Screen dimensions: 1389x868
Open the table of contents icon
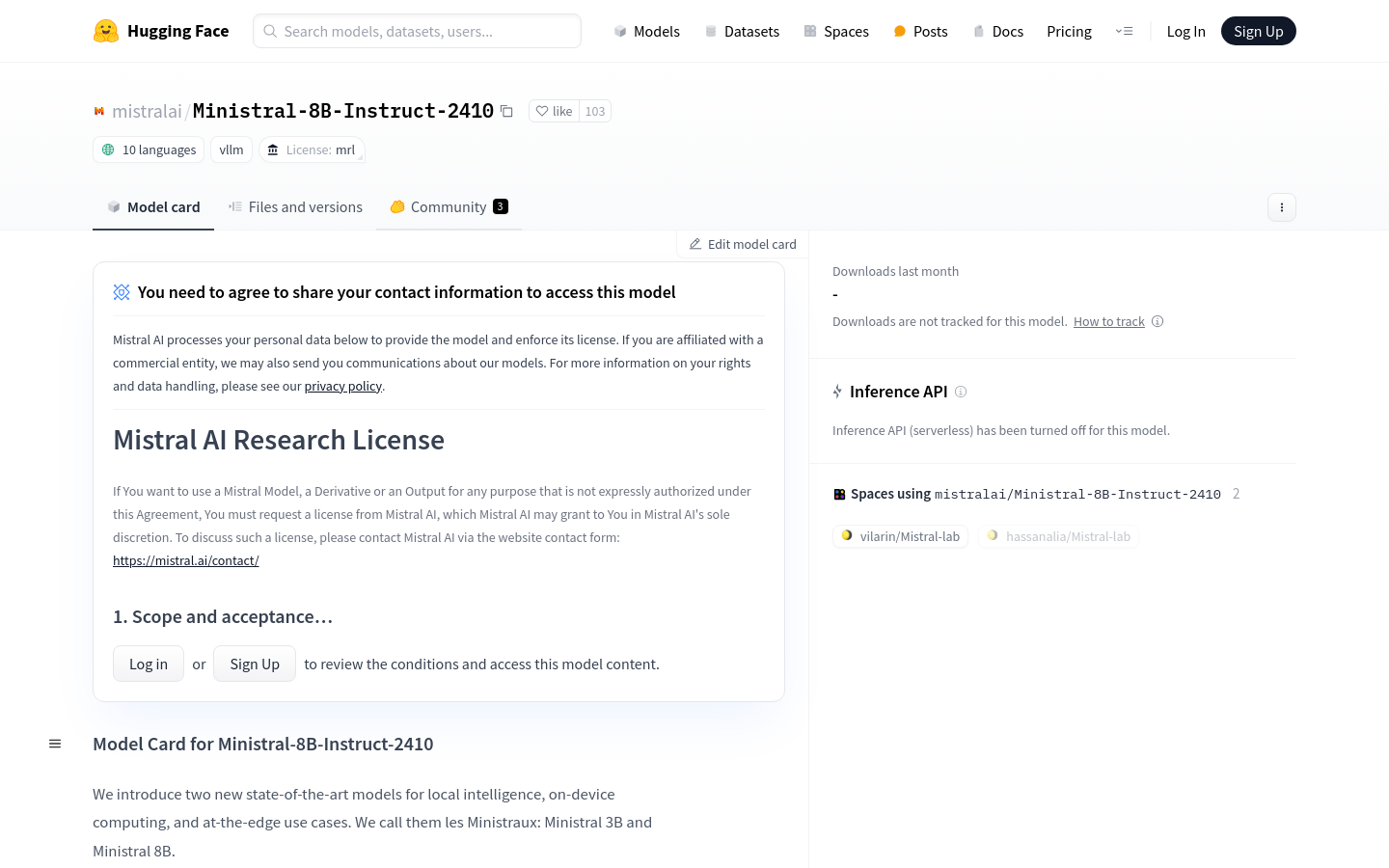click(x=55, y=744)
